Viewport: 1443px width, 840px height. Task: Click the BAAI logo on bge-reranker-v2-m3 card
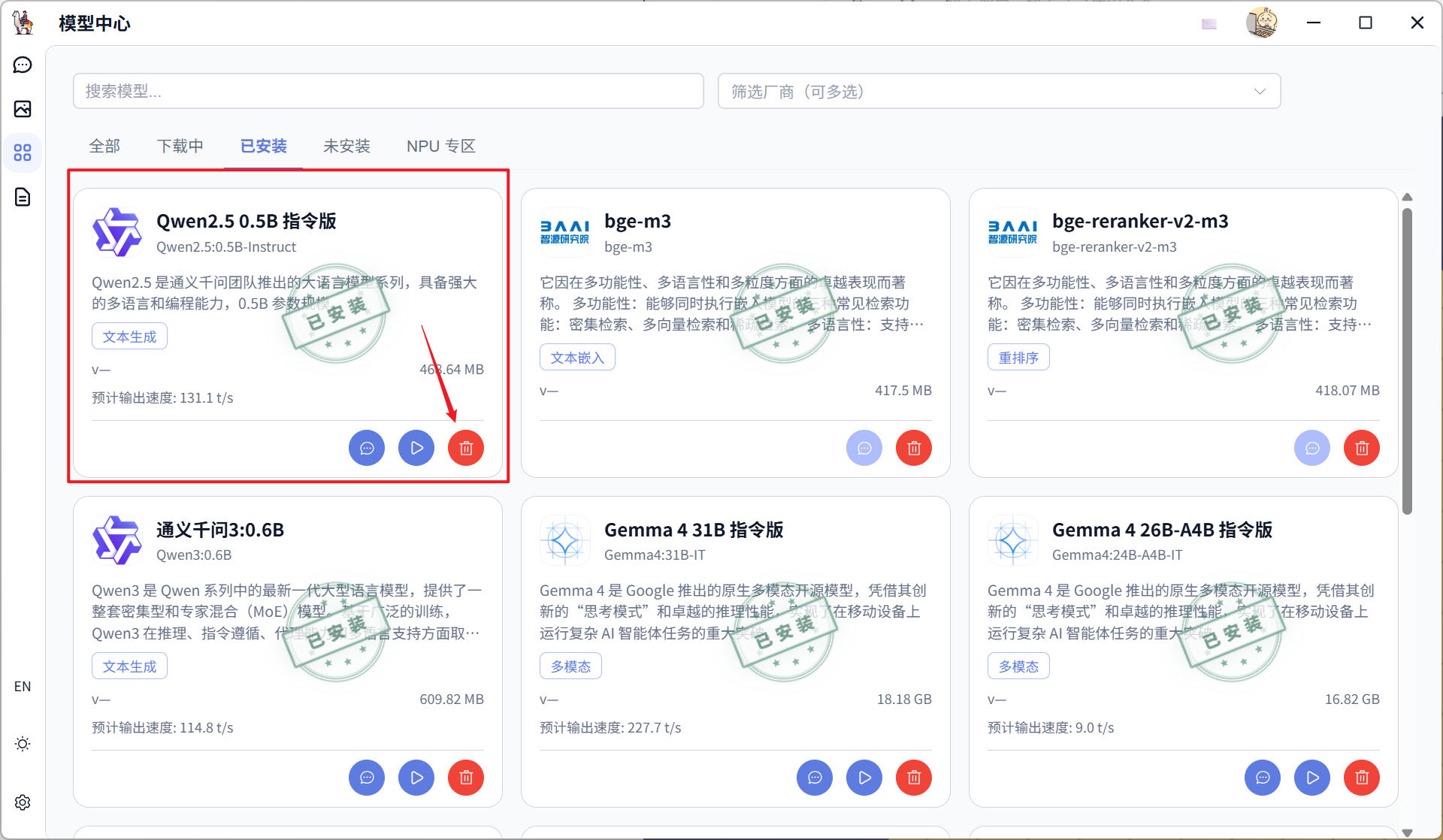click(x=1012, y=232)
